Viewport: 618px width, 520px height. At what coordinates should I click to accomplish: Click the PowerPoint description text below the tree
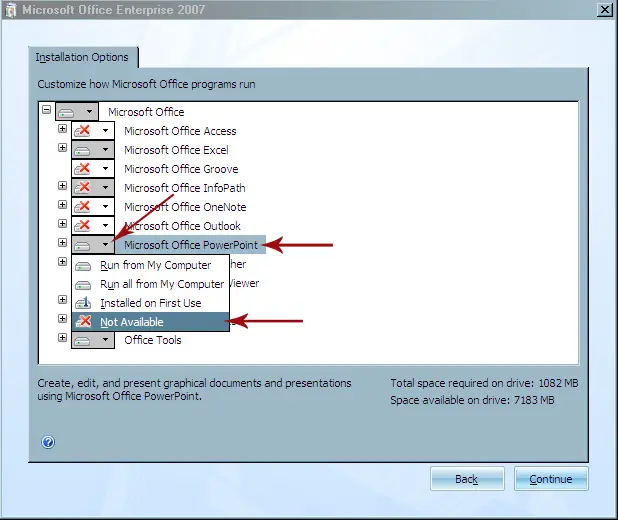pyautogui.click(x=194, y=389)
